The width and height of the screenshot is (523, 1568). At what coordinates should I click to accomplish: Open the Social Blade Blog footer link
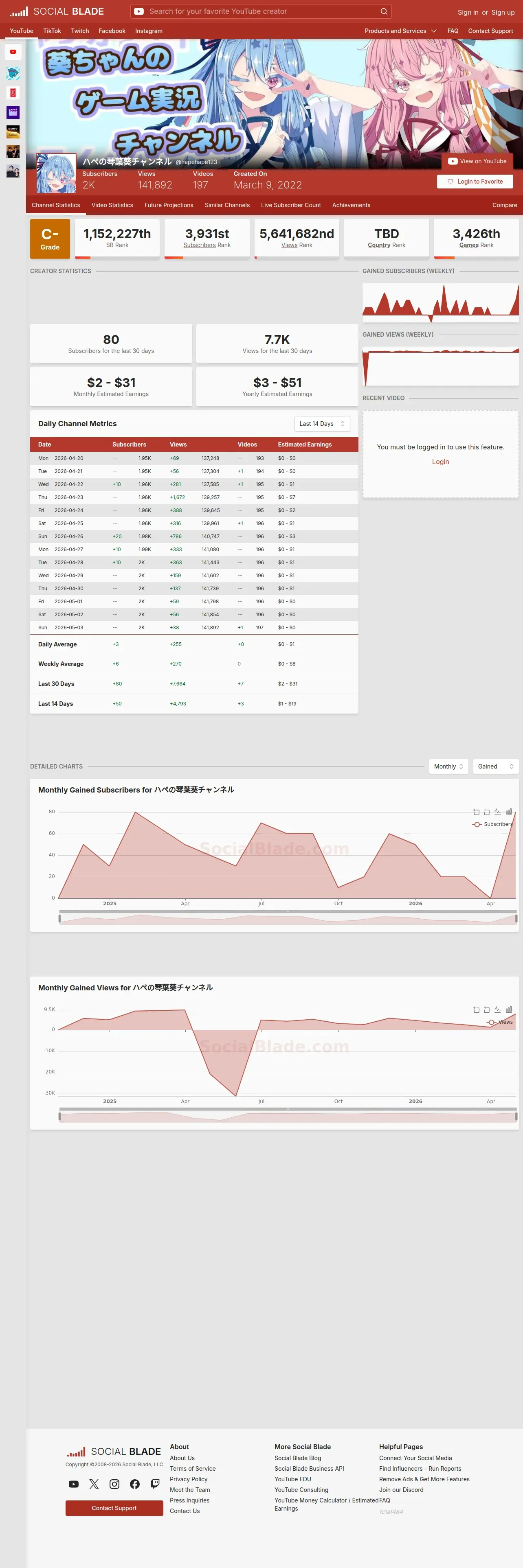pyautogui.click(x=298, y=1458)
